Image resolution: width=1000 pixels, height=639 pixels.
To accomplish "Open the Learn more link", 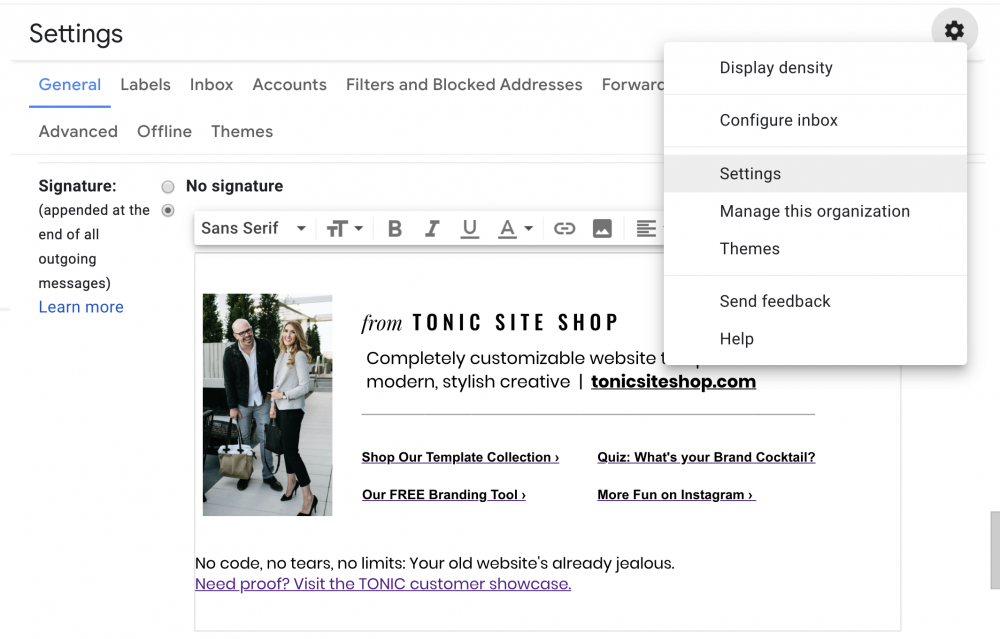I will click(x=81, y=307).
